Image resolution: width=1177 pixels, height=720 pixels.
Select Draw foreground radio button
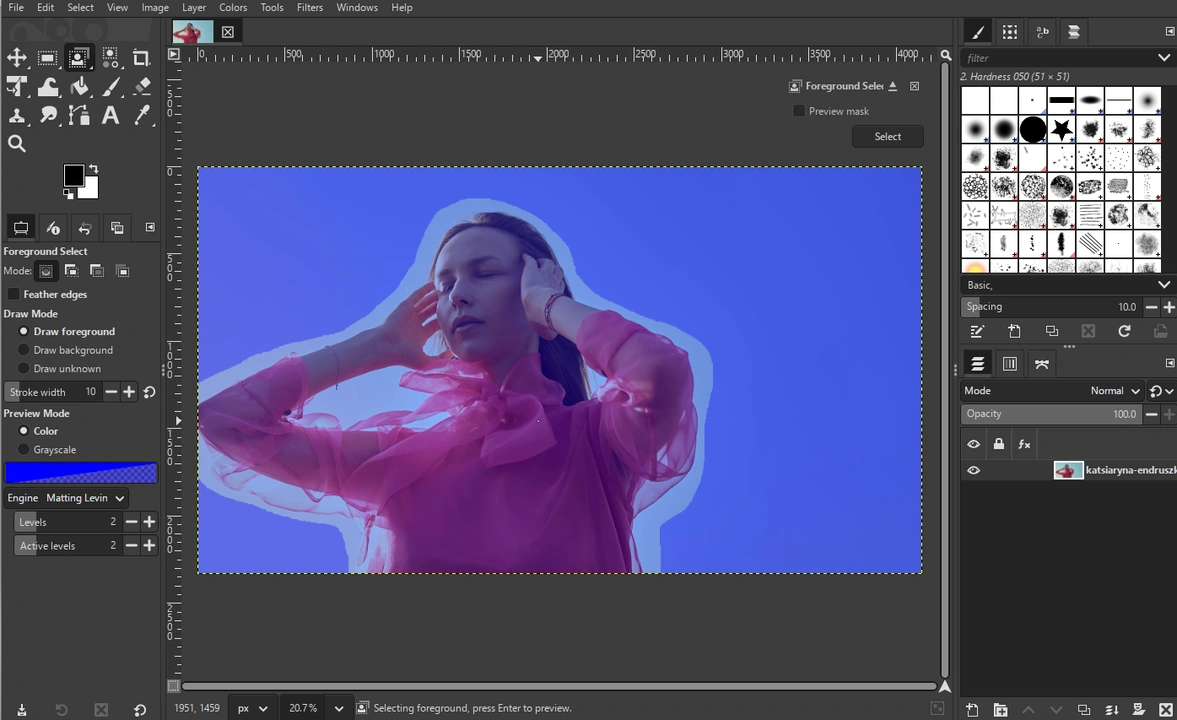click(x=23, y=331)
